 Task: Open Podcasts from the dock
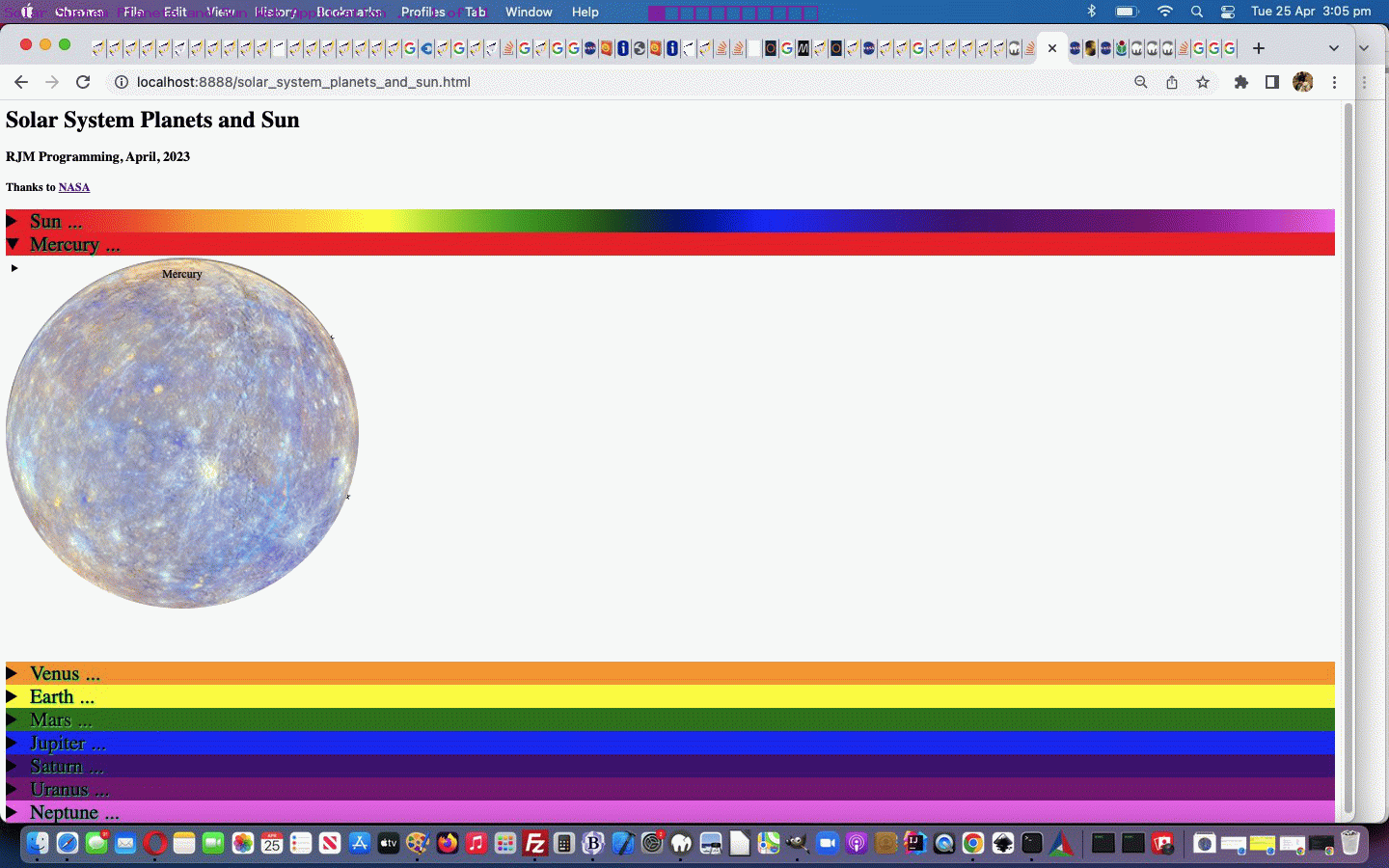click(857, 844)
